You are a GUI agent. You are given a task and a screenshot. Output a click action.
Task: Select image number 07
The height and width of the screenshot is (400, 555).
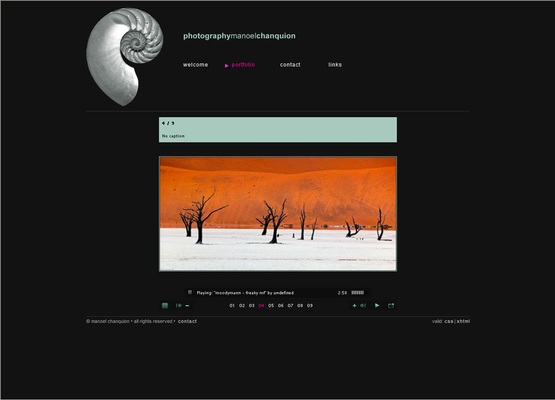pyautogui.click(x=290, y=305)
